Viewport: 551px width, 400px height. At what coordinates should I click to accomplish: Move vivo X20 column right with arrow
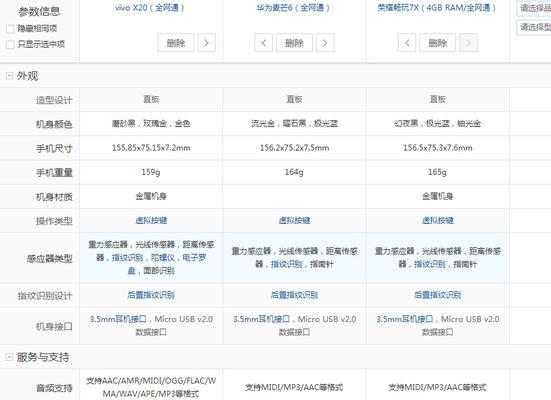click(207, 43)
